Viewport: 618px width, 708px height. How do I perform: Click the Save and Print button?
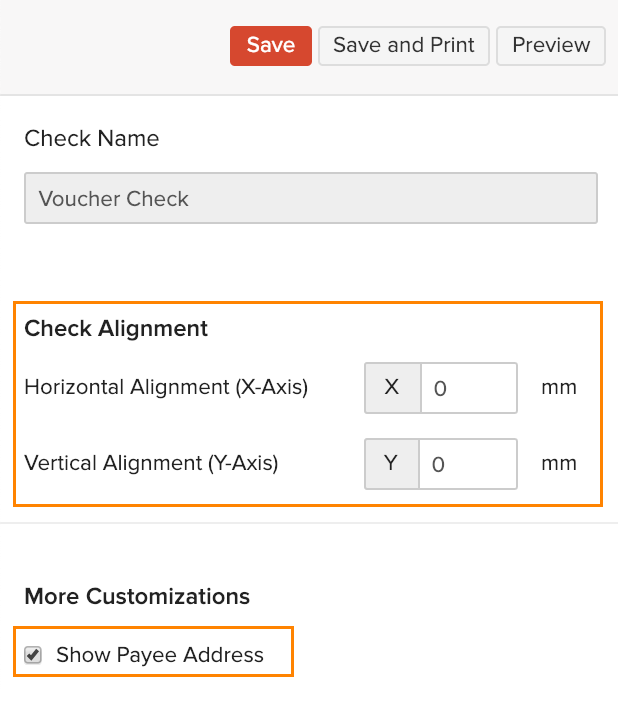[x=404, y=46]
